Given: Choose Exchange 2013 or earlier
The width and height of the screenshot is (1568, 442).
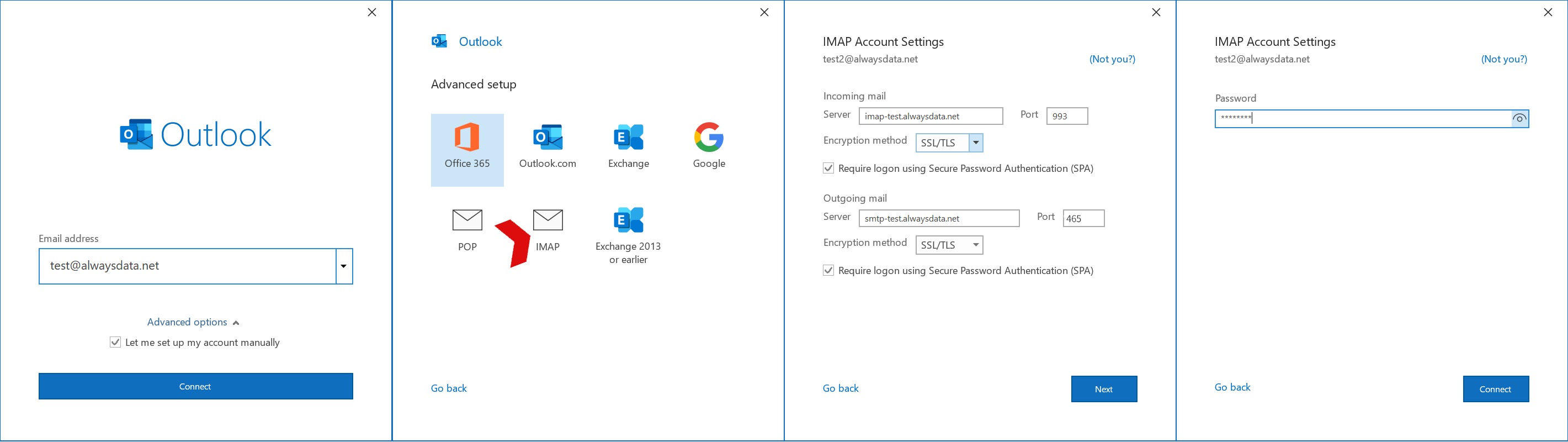Looking at the screenshot, I should click(x=628, y=236).
